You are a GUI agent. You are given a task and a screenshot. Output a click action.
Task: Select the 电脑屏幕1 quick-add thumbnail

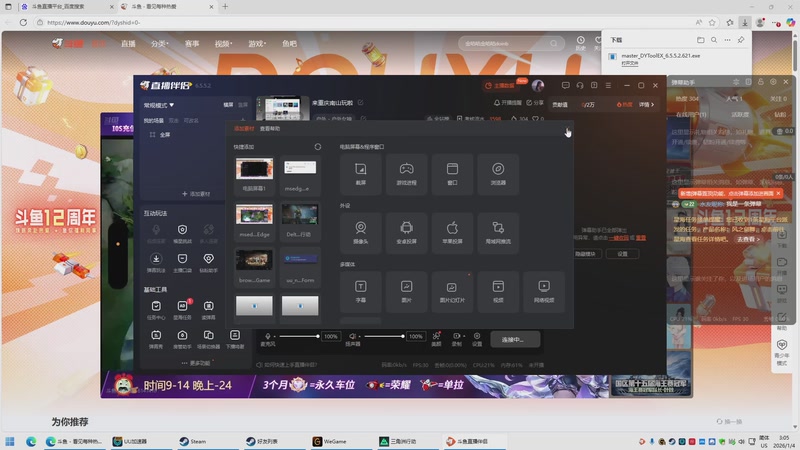click(x=254, y=174)
